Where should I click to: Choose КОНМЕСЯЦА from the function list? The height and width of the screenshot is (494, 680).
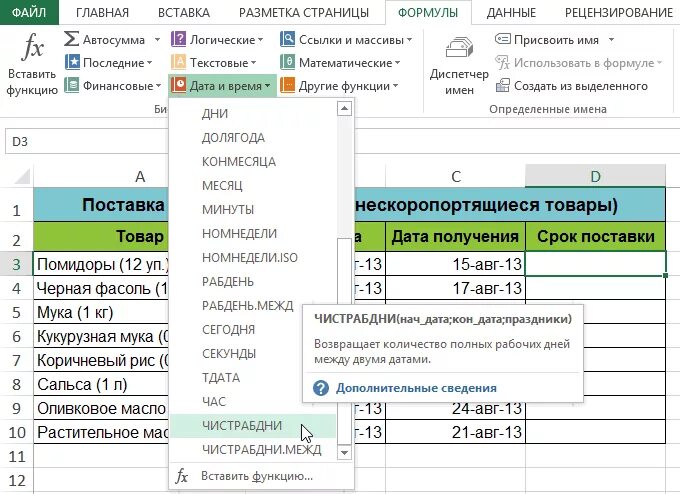click(253, 161)
